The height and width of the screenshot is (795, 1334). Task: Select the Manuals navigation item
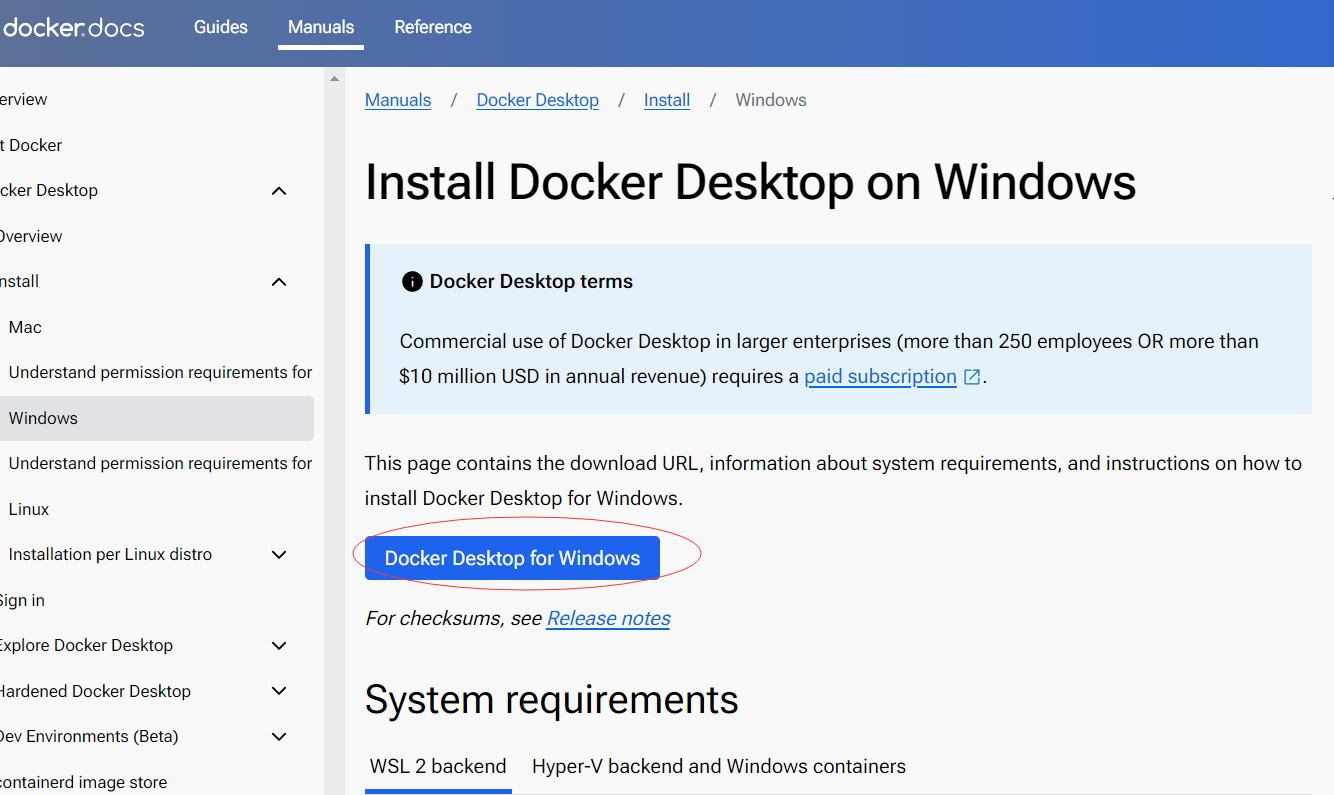(321, 27)
